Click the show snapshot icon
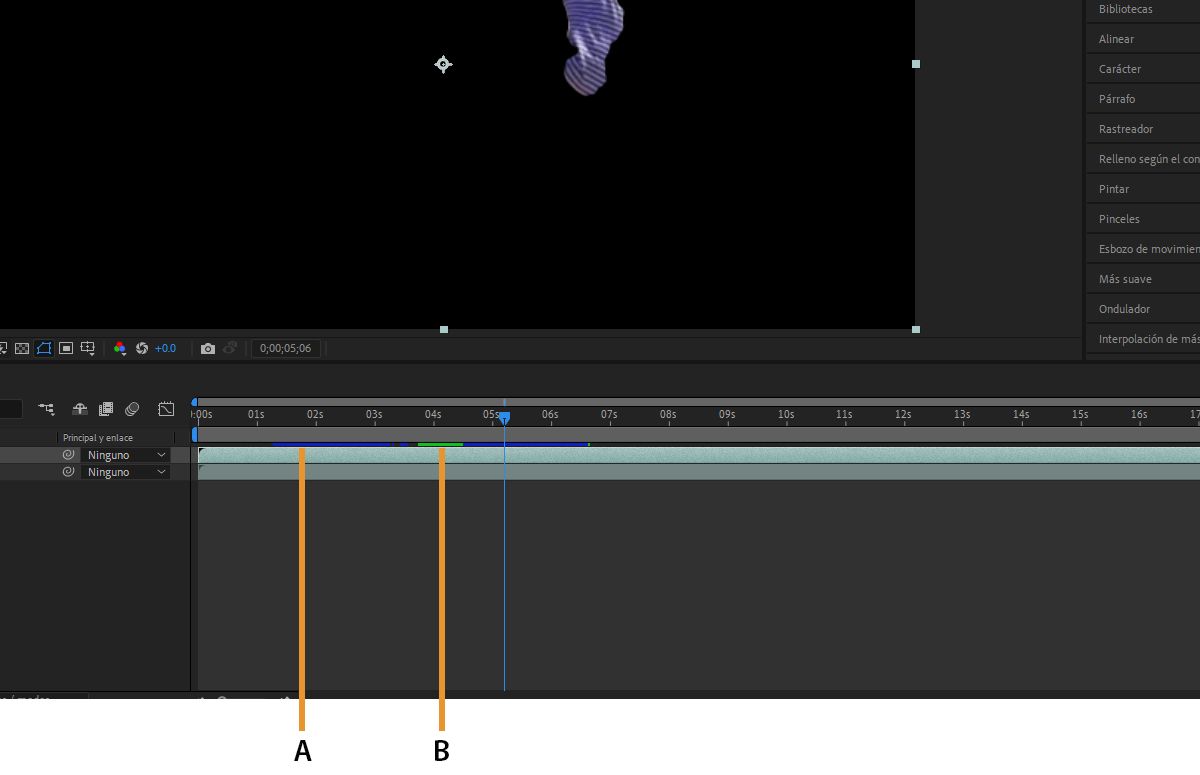Screen dimensions: 1200x775 click(230, 348)
